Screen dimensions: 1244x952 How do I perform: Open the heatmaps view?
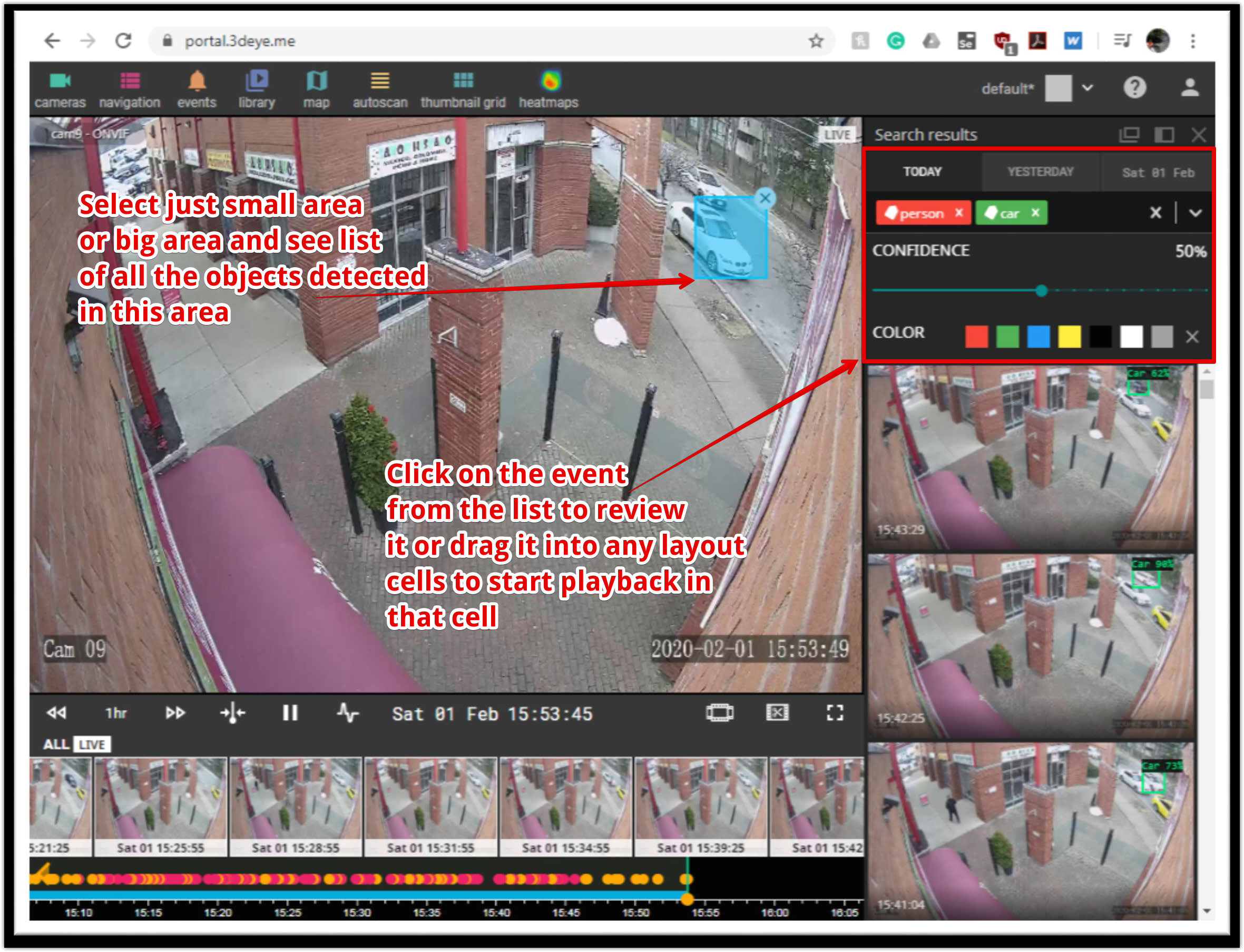548,90
